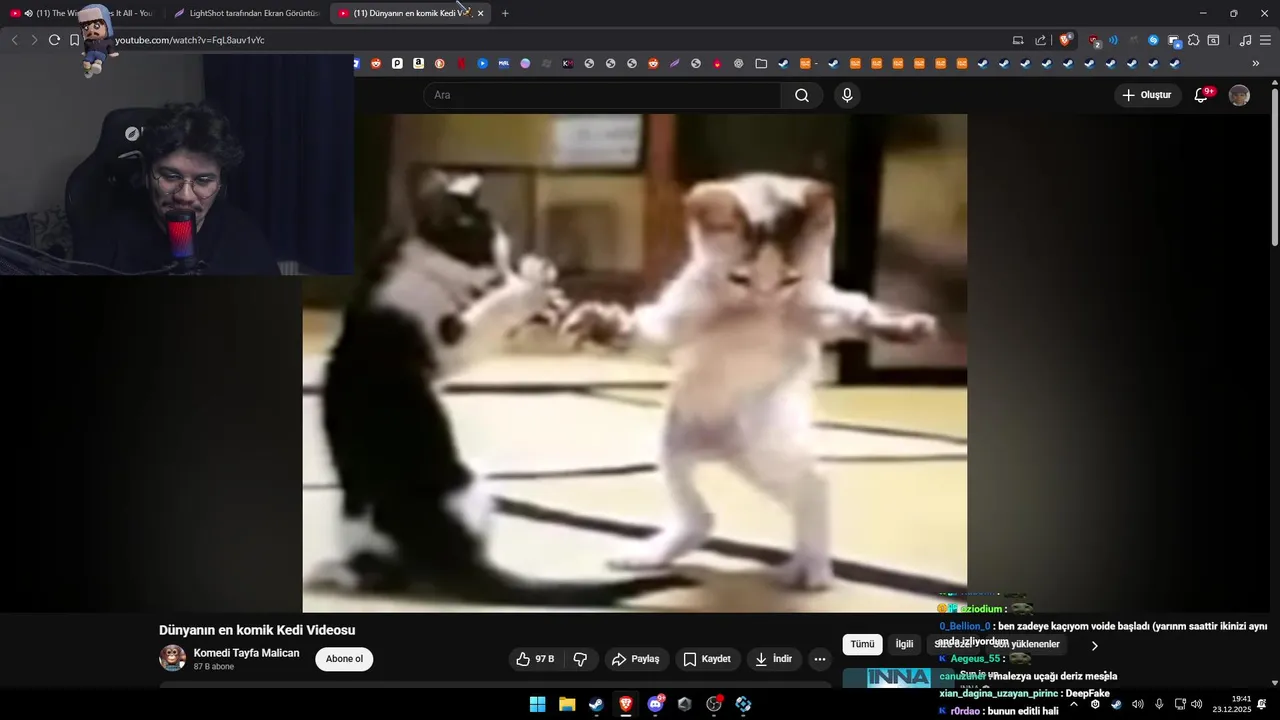Image resolution: width=1280 pixels, height=720 pixels.
Task: Switch to the first YouTube tab
Action: (x=82, y=13)
